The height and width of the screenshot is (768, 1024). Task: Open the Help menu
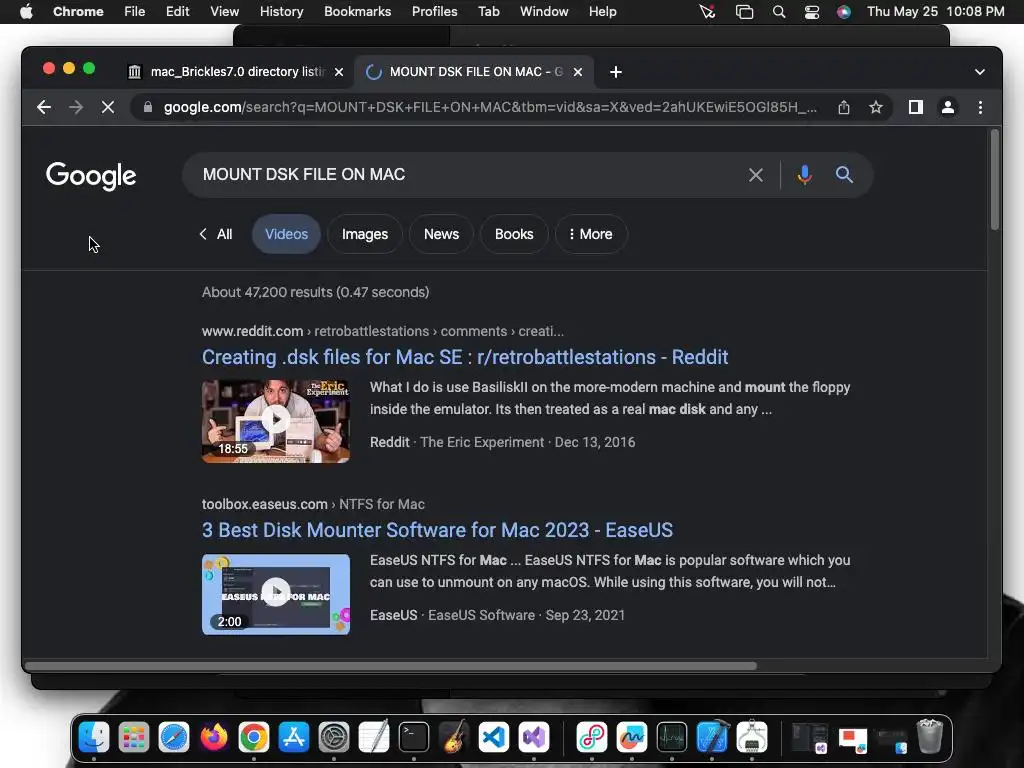[602, 12]
